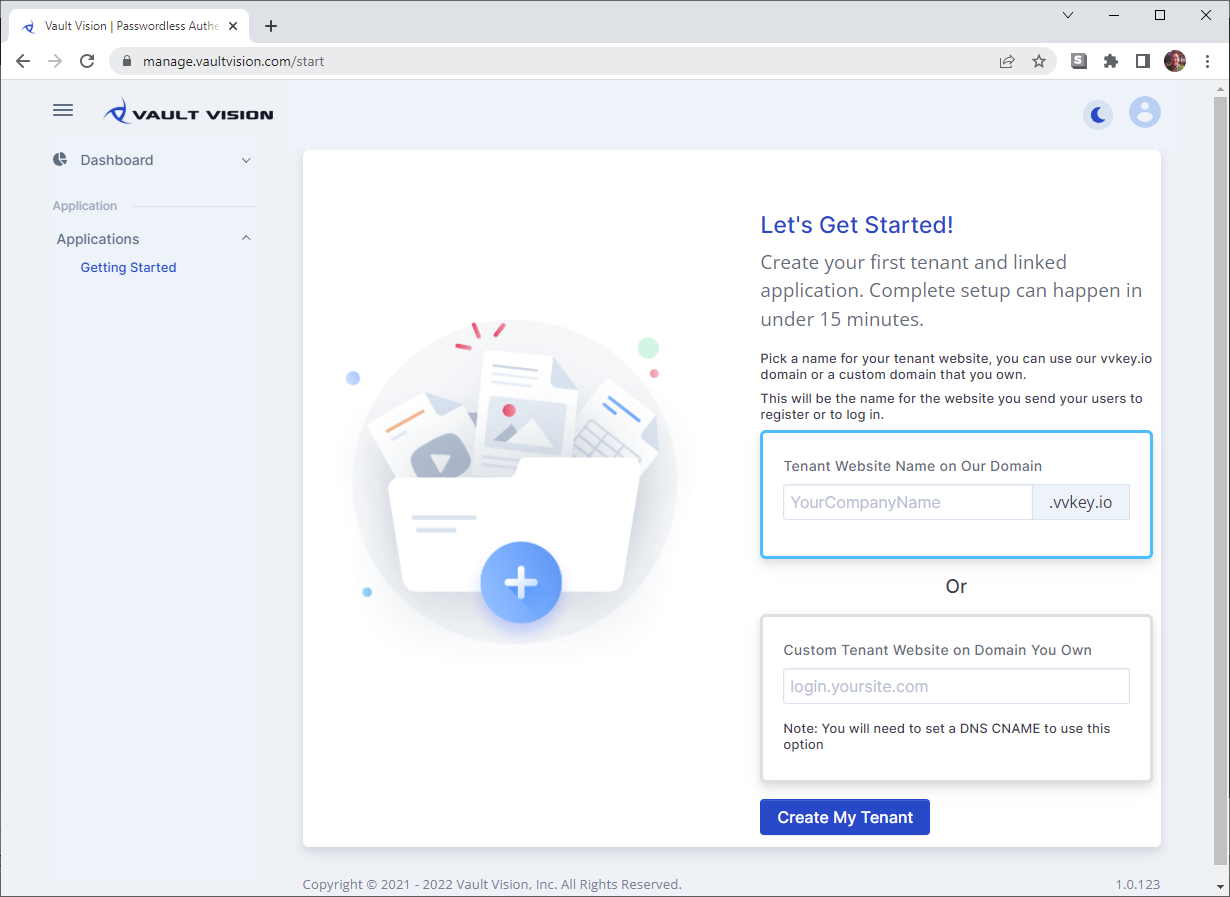The width and height of the screenshot is (1230, 897).
Task: Click the copyright footer text
Action: [x=492, y=884]
